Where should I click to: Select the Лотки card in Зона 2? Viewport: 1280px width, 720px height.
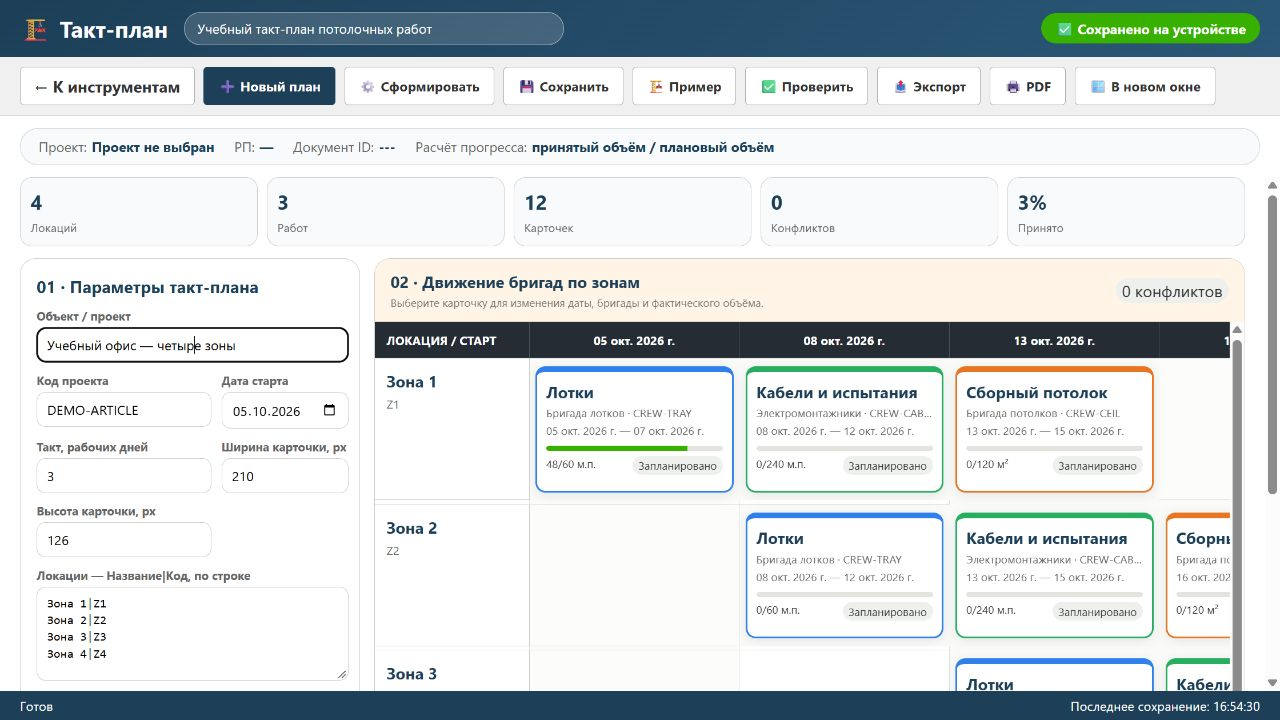coord(845,575)
